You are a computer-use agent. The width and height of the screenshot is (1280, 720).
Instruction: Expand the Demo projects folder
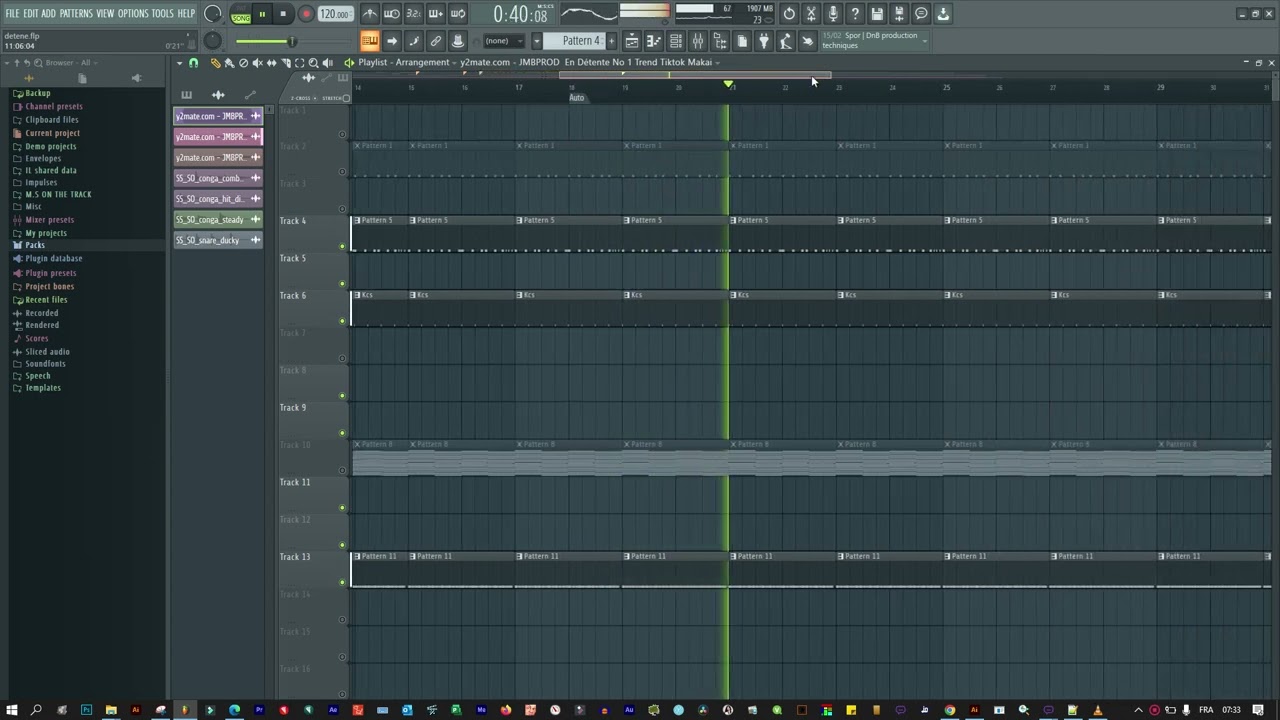[x=50, y=146]
